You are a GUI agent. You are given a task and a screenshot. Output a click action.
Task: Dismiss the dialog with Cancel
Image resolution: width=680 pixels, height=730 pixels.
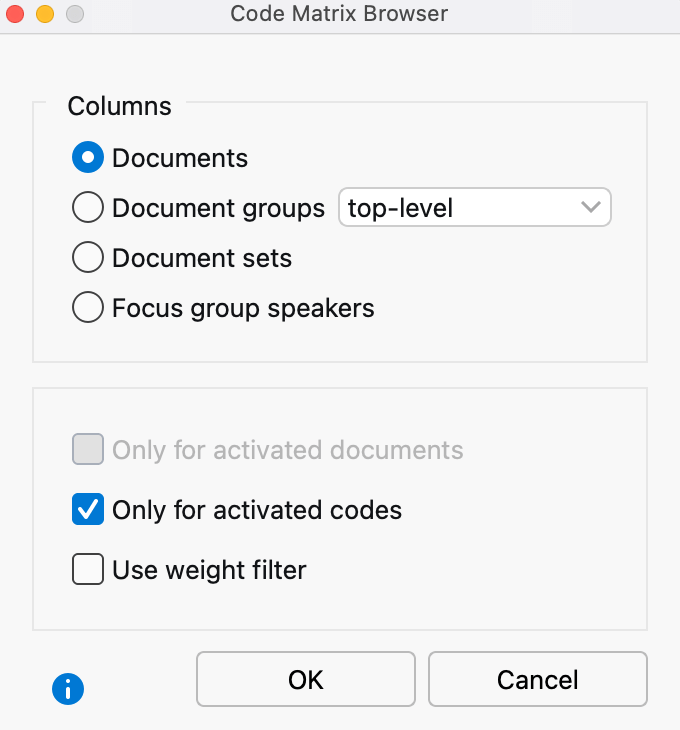pyautogui.click(x=538, y=679)
